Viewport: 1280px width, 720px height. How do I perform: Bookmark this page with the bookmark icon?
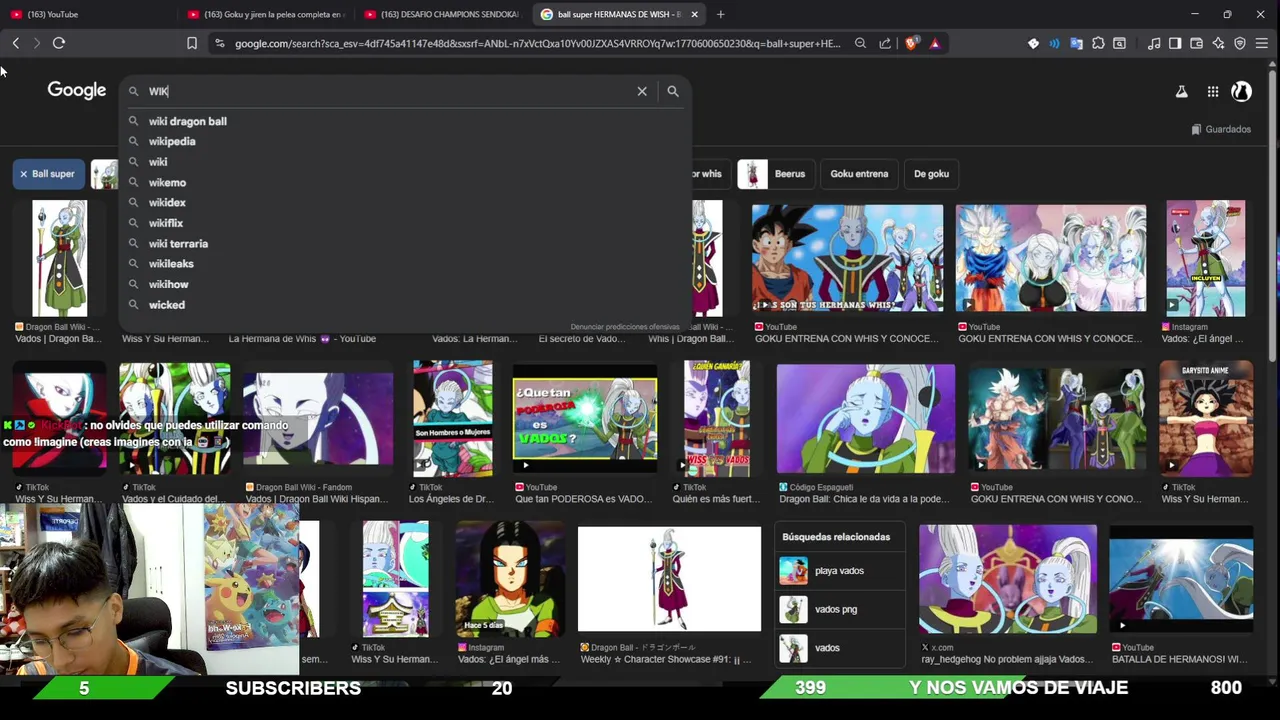(x=192, y=43)
